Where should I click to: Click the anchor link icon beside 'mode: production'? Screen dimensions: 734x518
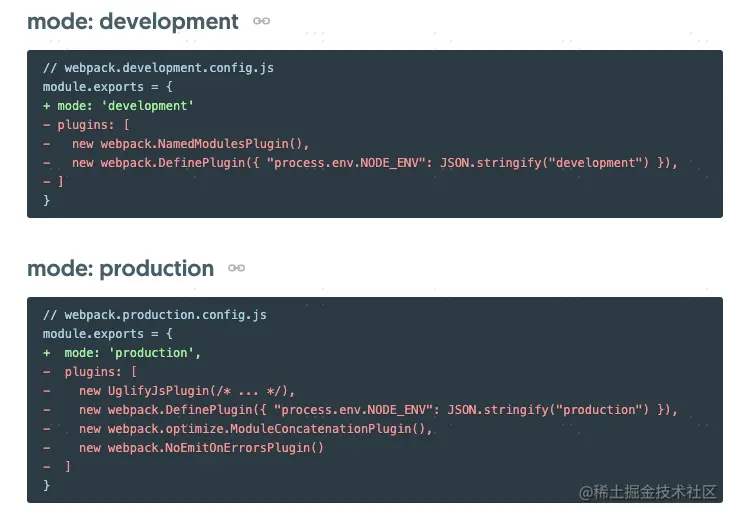click(x=236, y=268)
